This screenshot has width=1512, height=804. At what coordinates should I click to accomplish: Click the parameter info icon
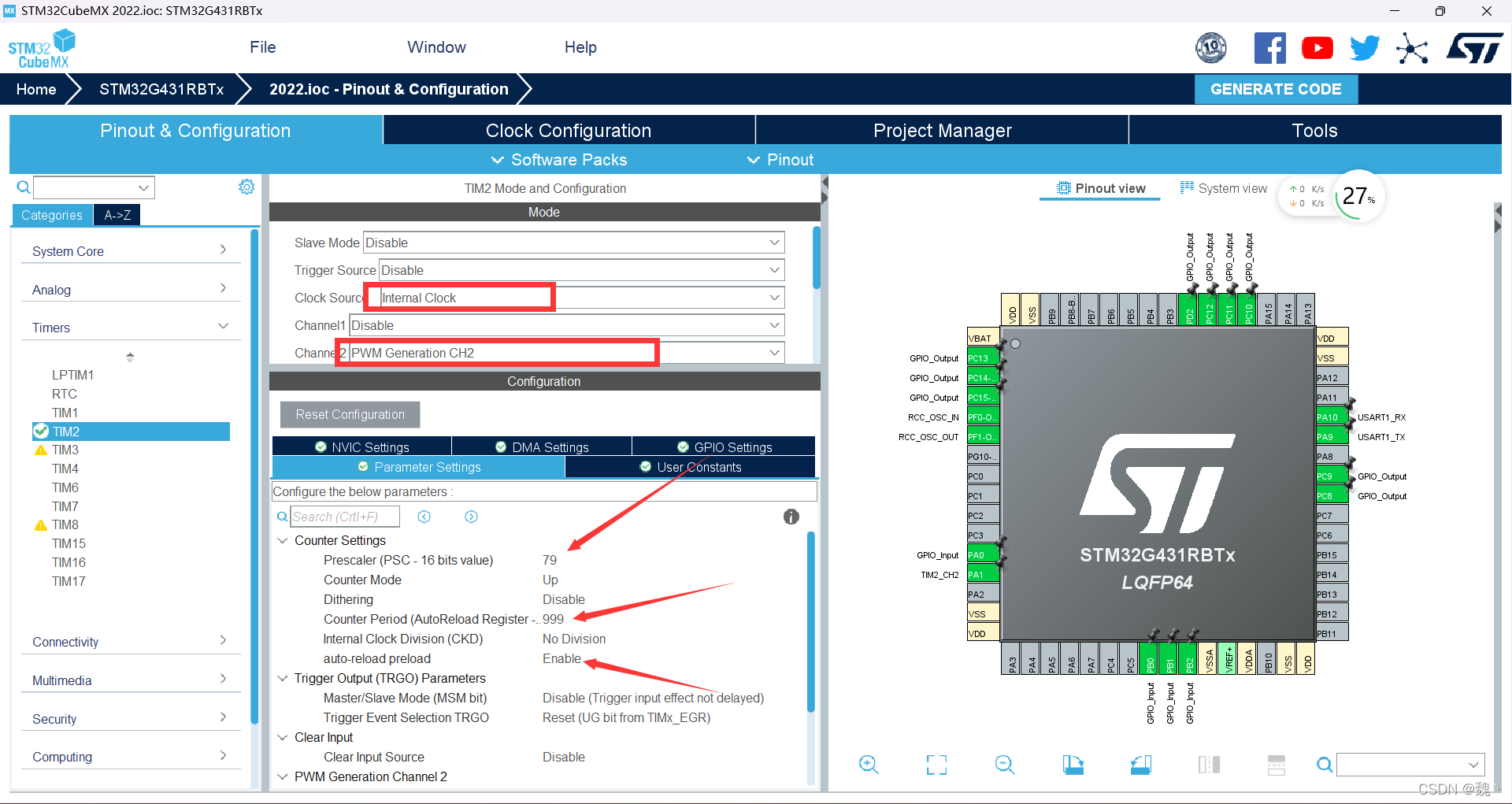(x=791, y=517)
